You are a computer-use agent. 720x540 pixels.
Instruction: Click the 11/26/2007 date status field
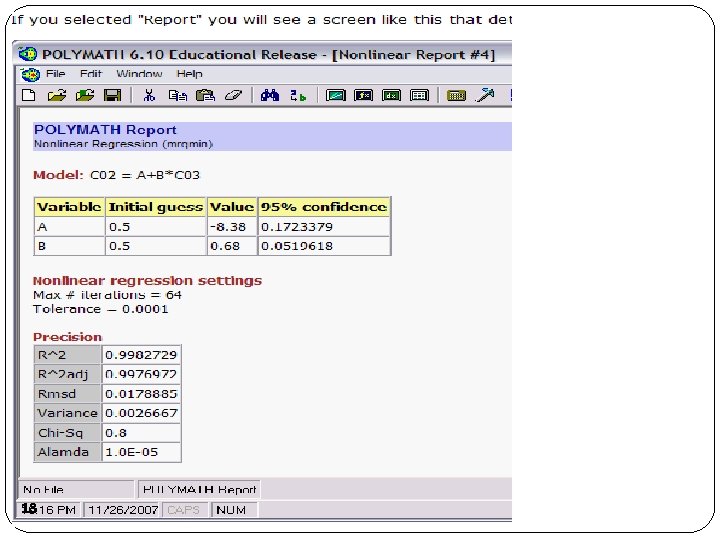point(123,510)
